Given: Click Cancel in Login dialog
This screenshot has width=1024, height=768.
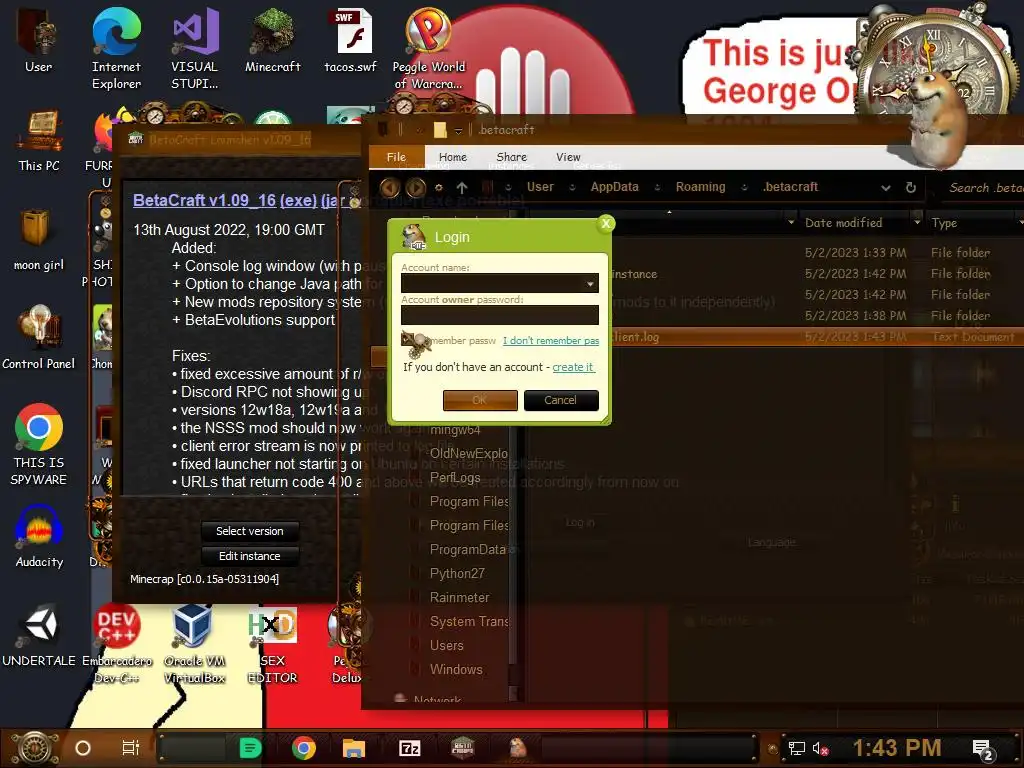Looking at the screenshot, I should pos(560,400).
